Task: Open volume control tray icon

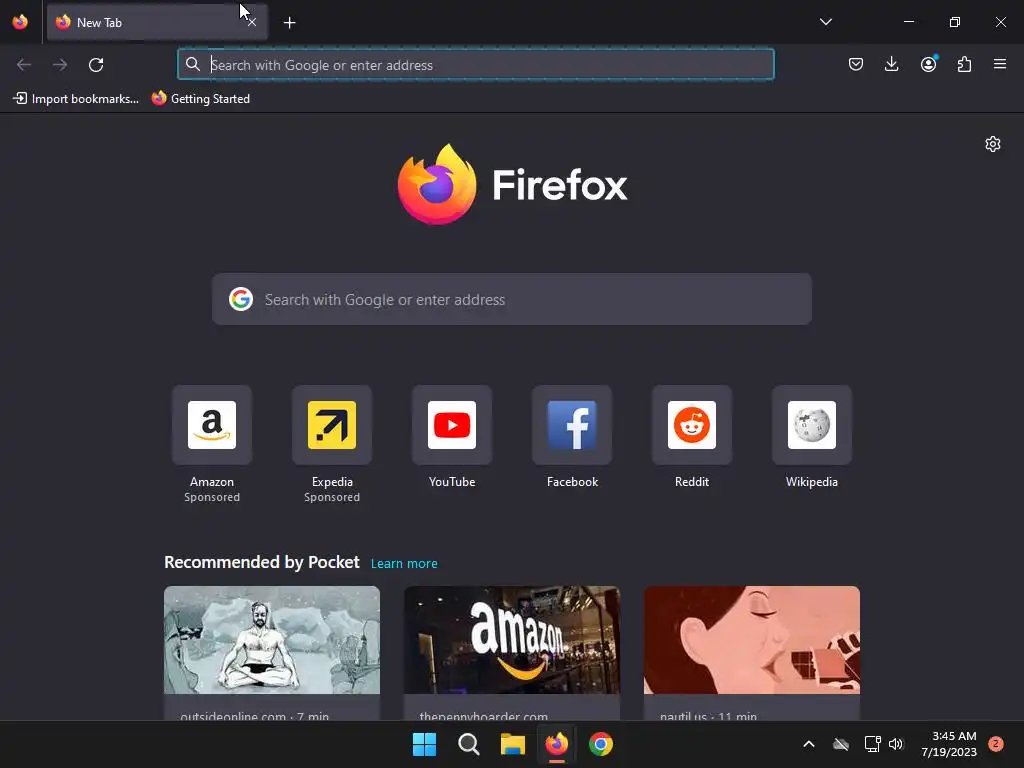Action: pos(896,744)
